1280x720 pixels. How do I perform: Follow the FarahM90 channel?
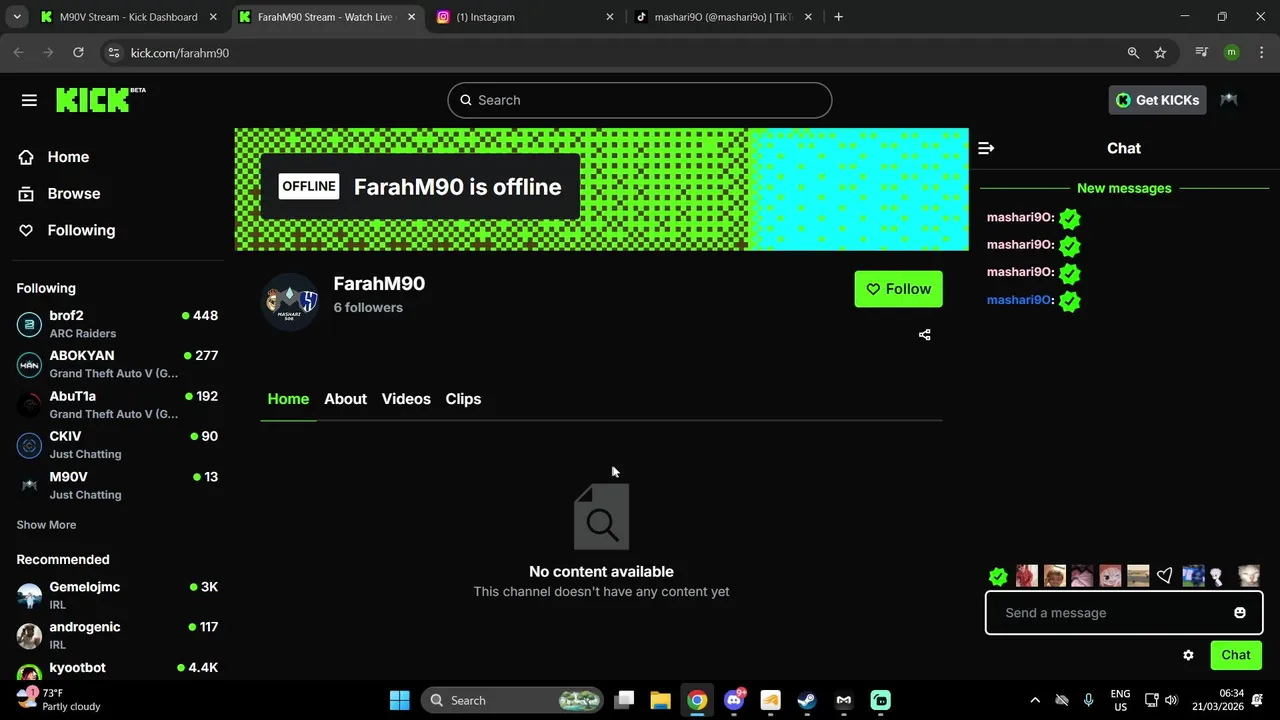(x=898, y=289)
